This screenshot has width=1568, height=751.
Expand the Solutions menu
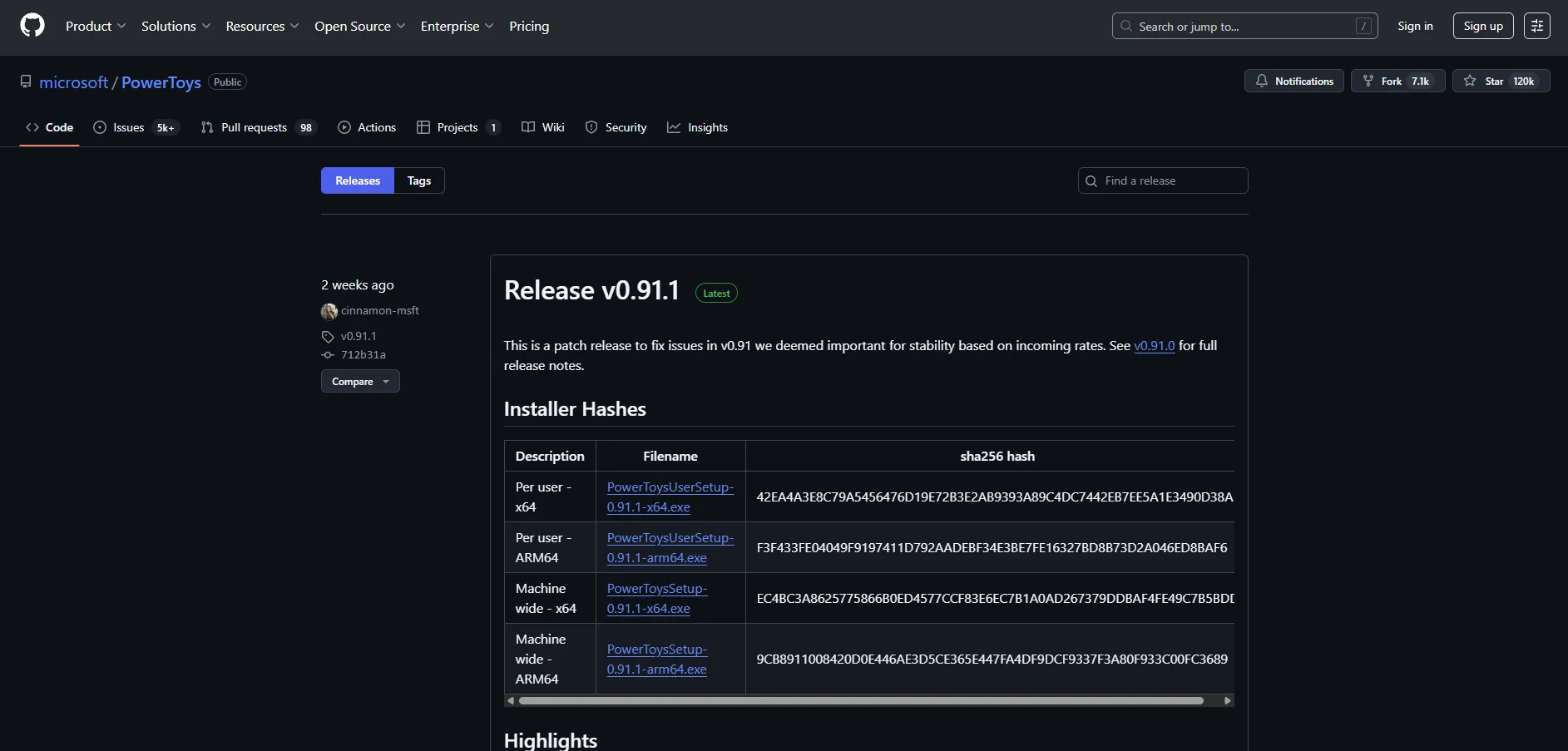tap(176, 26)
